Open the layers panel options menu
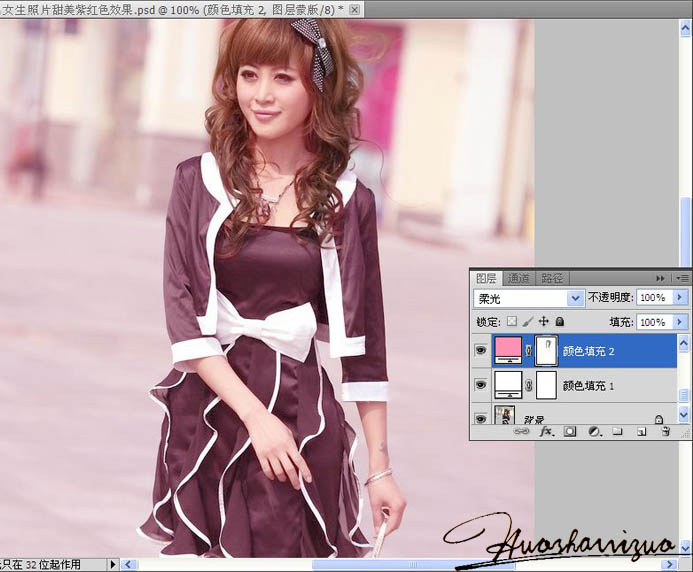Viewport: 693px width, 572px height. [x=683, y=278]
